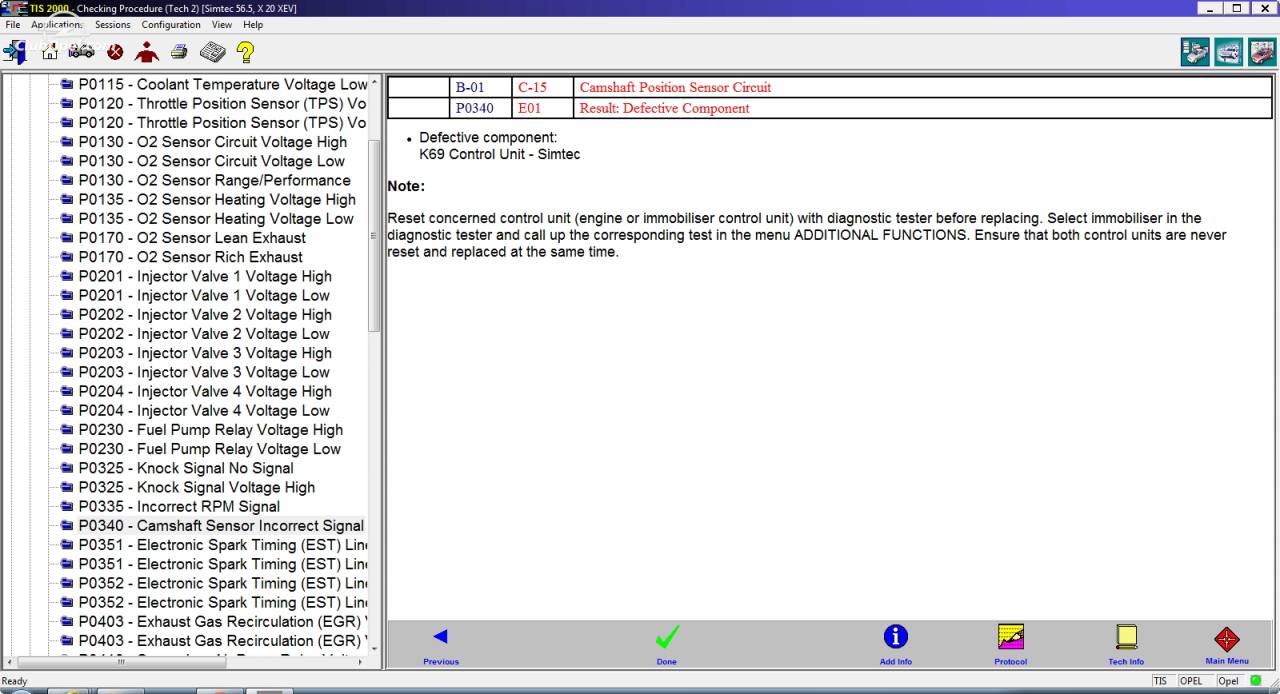The image size is (1280, 694).
Task: Select P0202 - Injector Valve 2 Voltage Low
Action: (204, 334)
